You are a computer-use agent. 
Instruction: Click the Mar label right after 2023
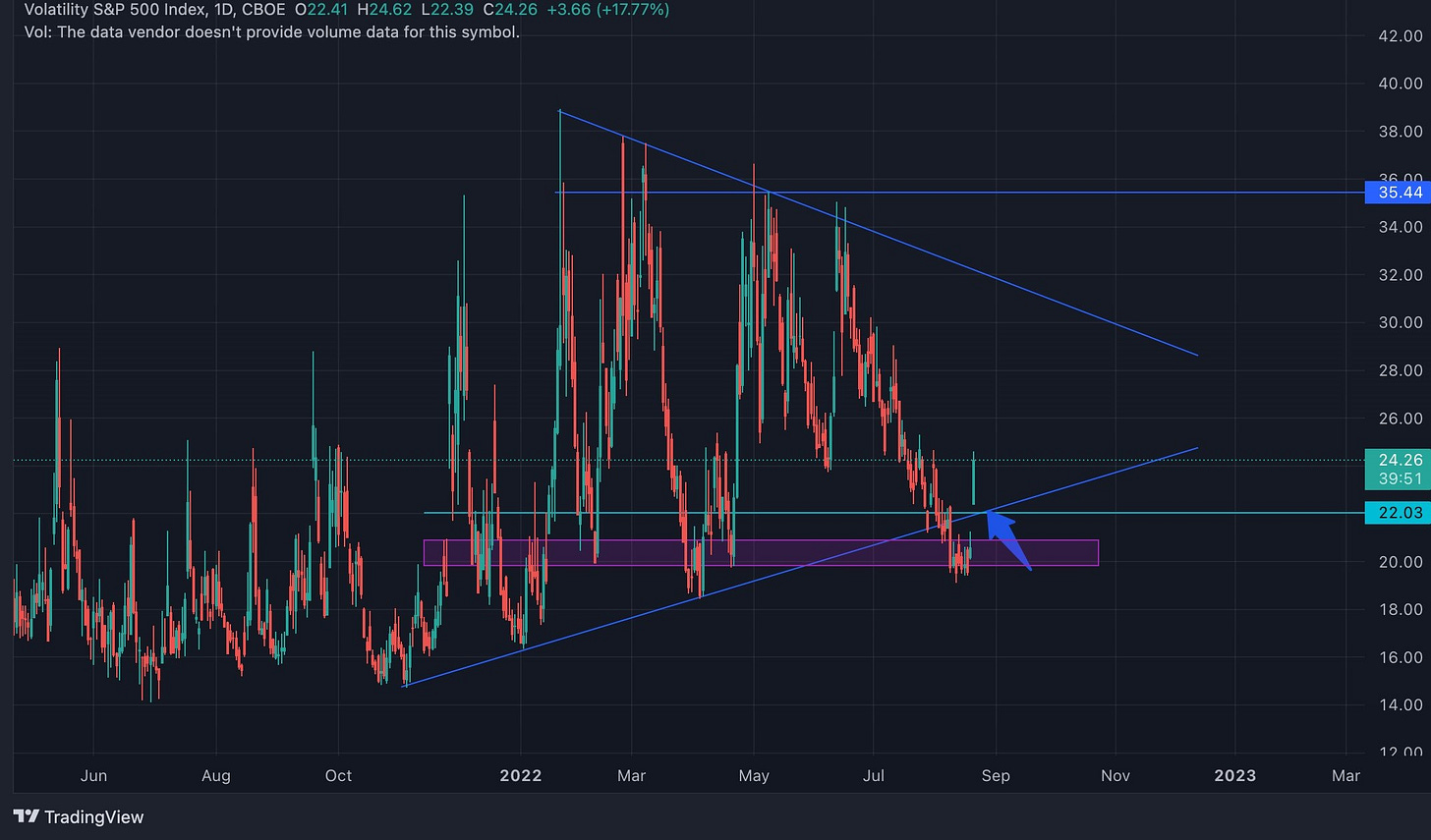[x=1346, y=776]
